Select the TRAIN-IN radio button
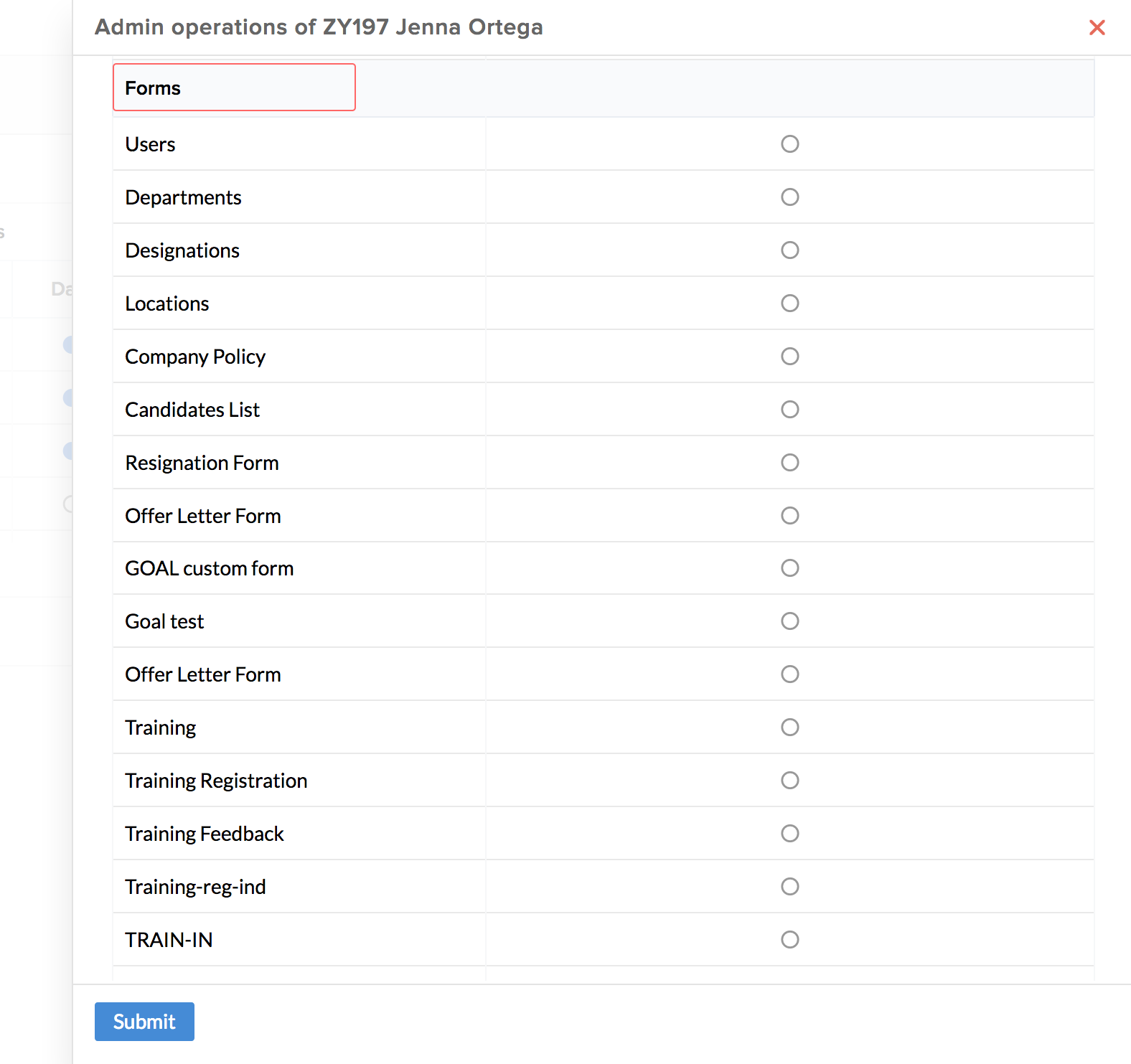The height and width of the screenshot is (1064, 1131). coord(789,940)
